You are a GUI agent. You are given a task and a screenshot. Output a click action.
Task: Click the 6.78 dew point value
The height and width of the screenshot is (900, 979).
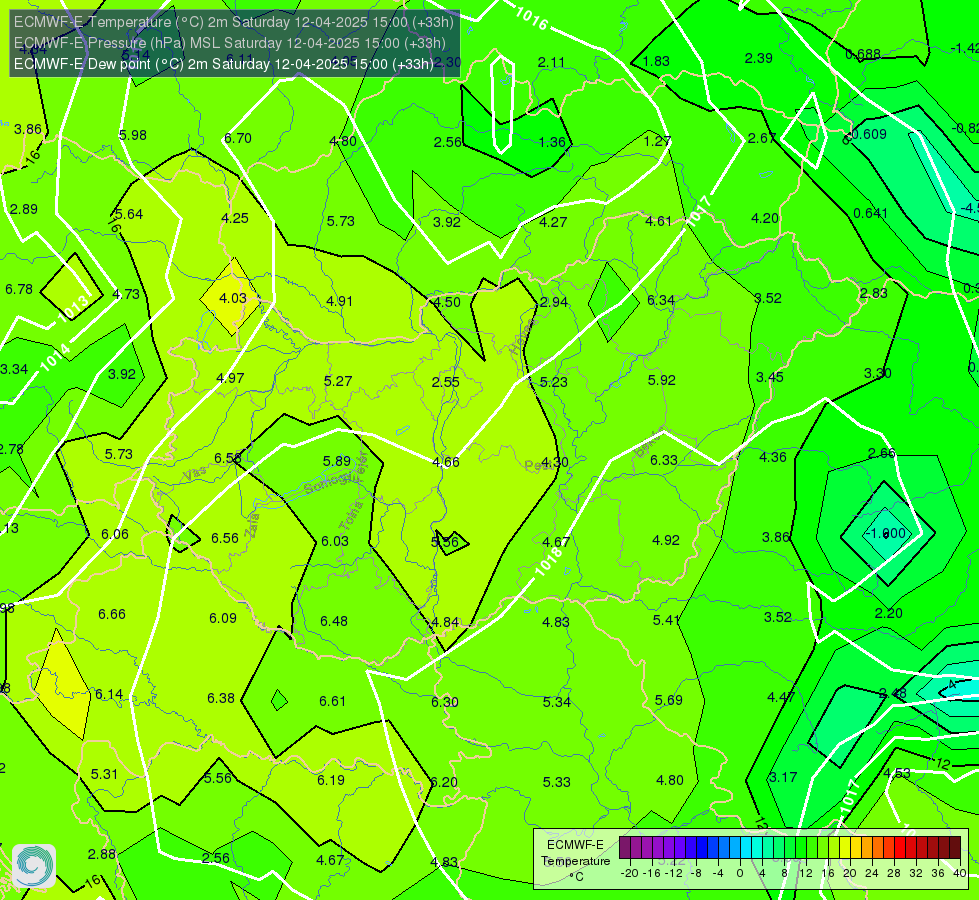tap(19, 289)
